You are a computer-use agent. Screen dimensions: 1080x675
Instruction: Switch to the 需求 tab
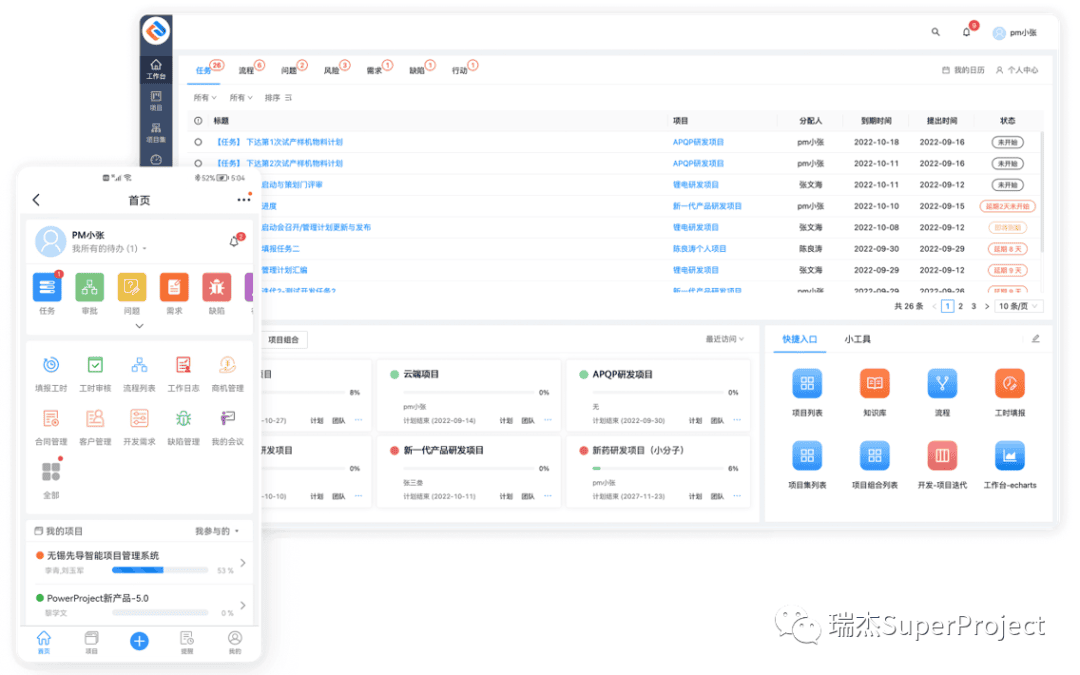click(x=374, y=70)
